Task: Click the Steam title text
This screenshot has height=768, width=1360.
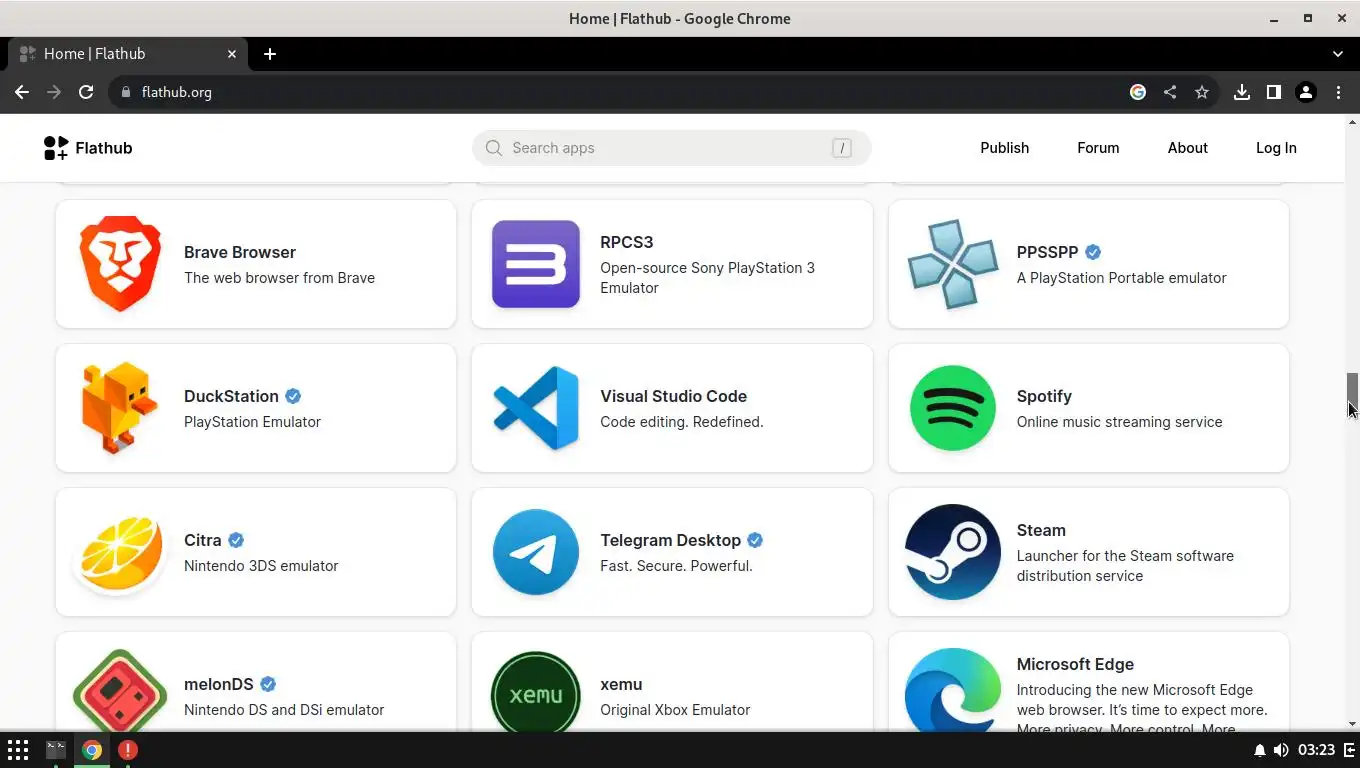Action: [x=1041, y=530]
